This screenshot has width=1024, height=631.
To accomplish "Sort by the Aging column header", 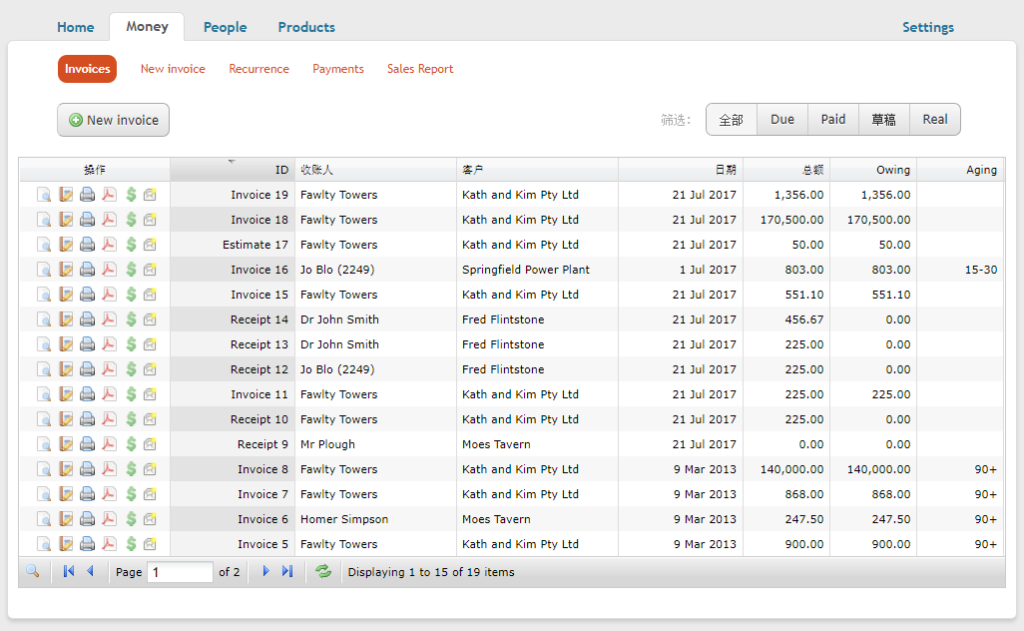I will (960, 170).
